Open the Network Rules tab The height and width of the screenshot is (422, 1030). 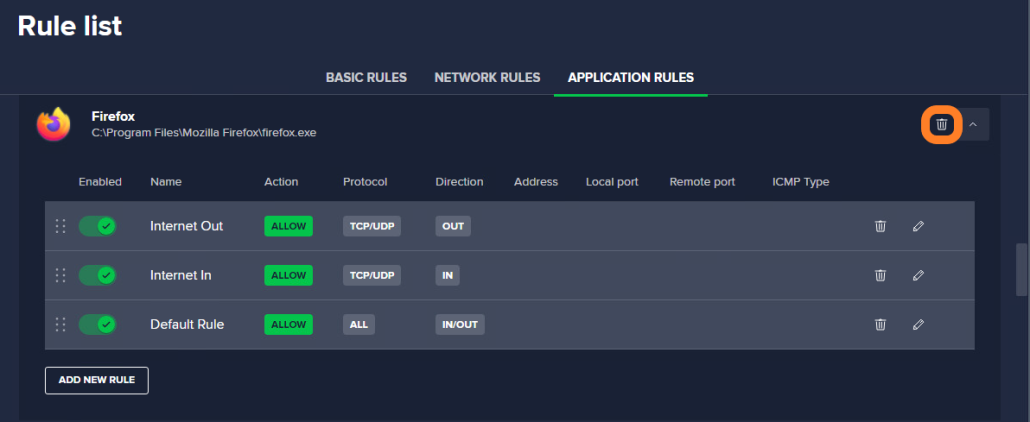click(487, 78)
